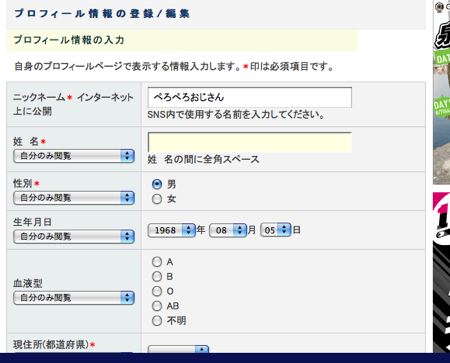Image resolution: width=450 pixels, height=363 pixels.
Task: Open visibility dropdown under 性別
Action: 74,198
